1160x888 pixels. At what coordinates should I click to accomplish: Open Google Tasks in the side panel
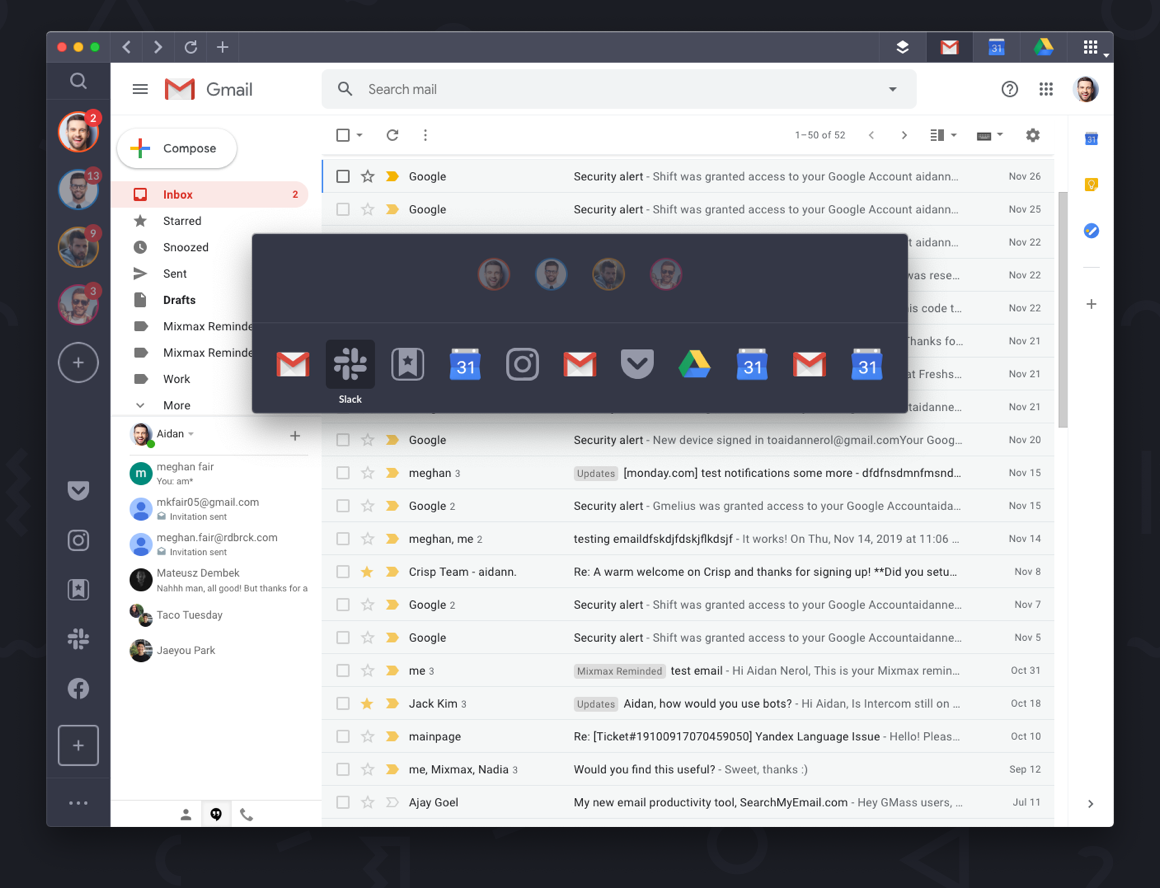pyautogui.click(x=1091, y=231)
